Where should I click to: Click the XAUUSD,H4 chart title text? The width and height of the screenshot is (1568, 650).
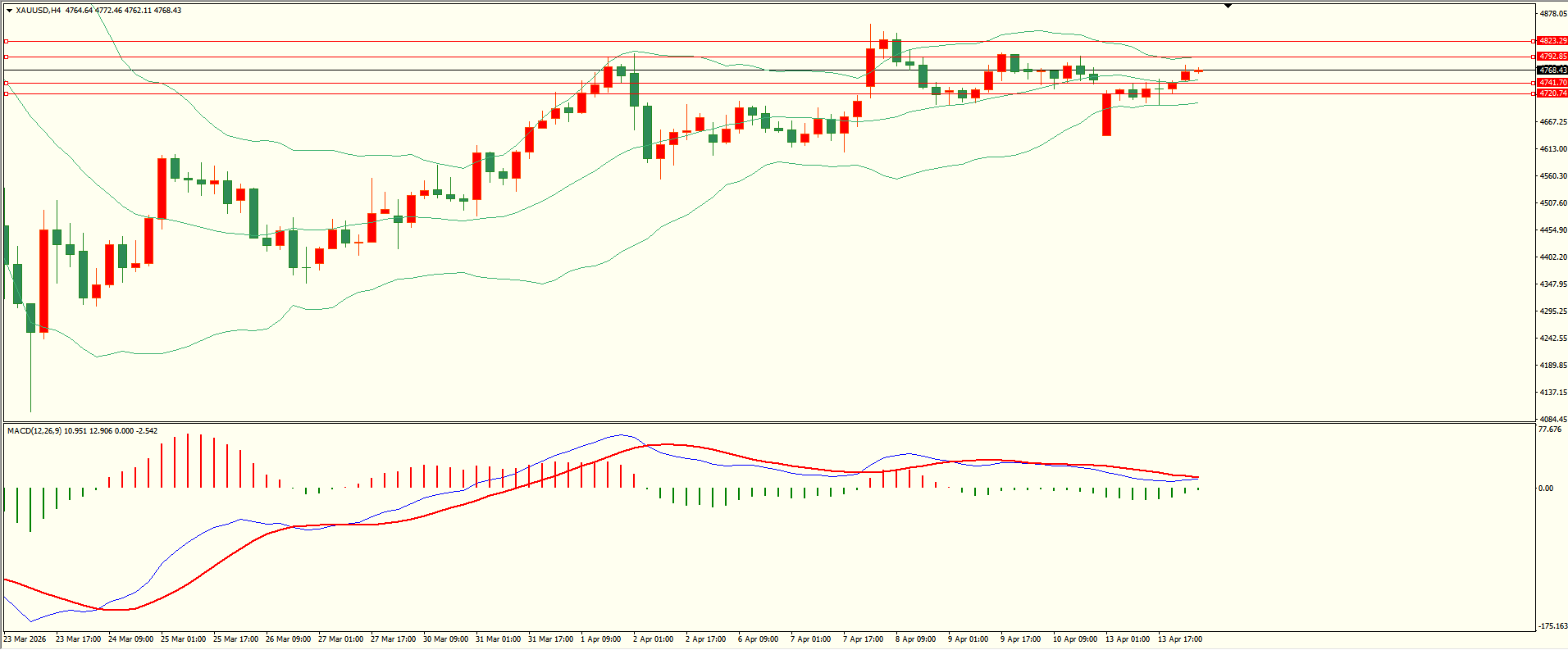coord(38,11)
